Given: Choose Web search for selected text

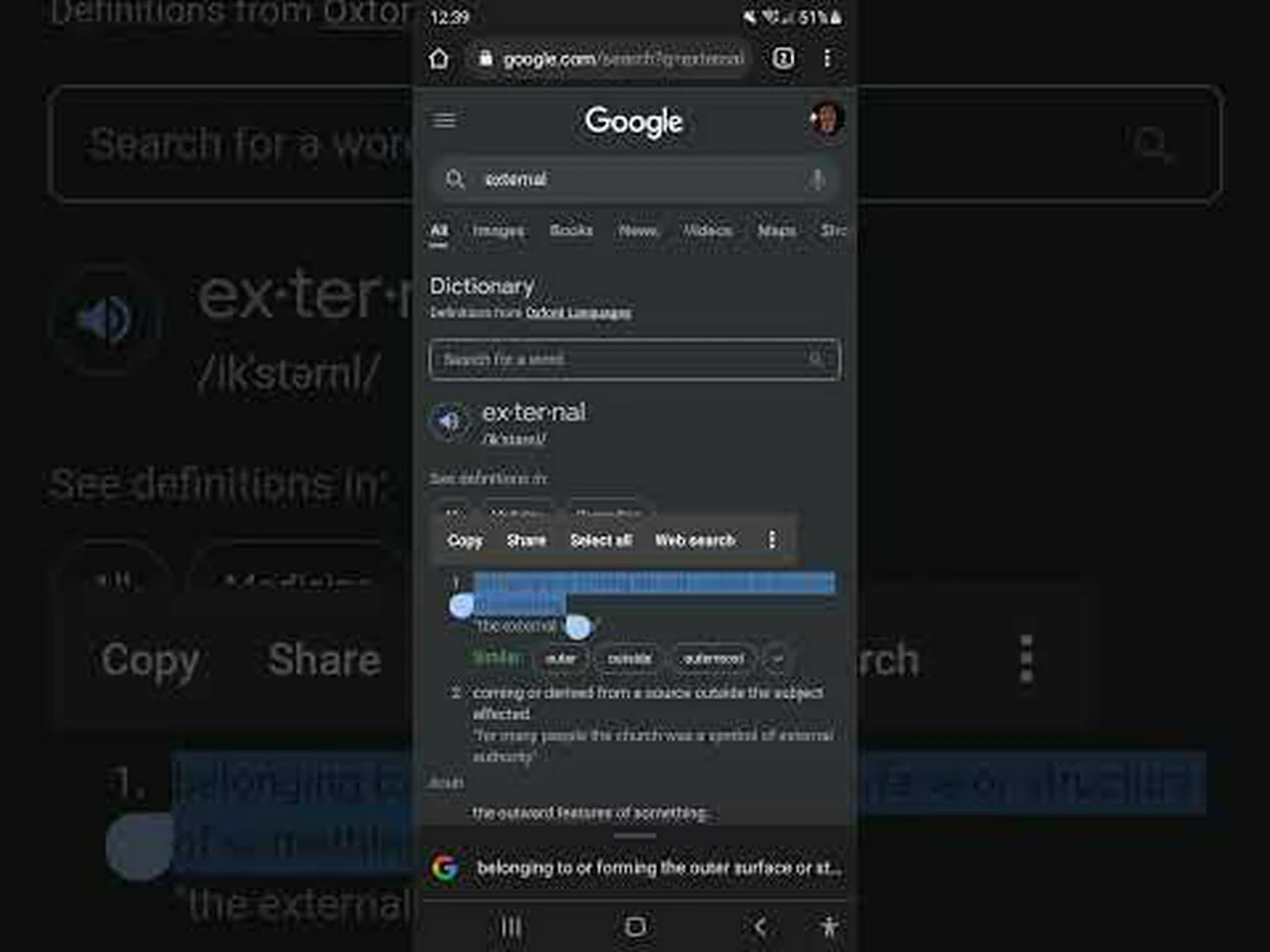Looking at the screenshot, I should pyautogui.click(x=695, y=540).
